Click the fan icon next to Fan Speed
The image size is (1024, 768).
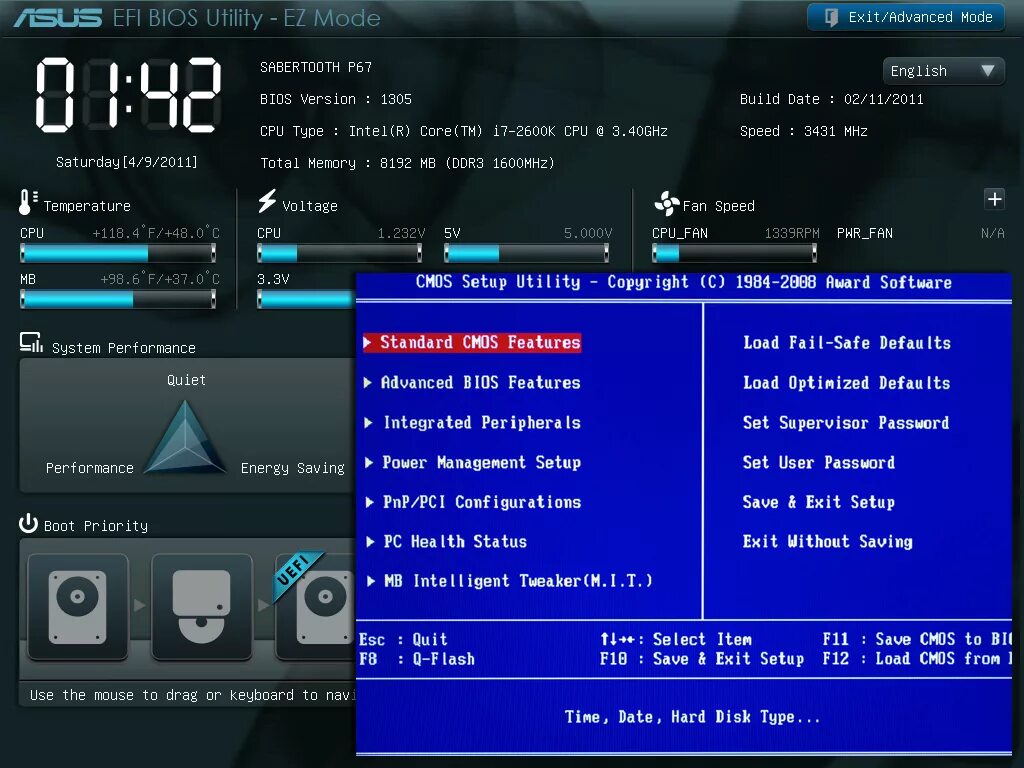[667, 204]
